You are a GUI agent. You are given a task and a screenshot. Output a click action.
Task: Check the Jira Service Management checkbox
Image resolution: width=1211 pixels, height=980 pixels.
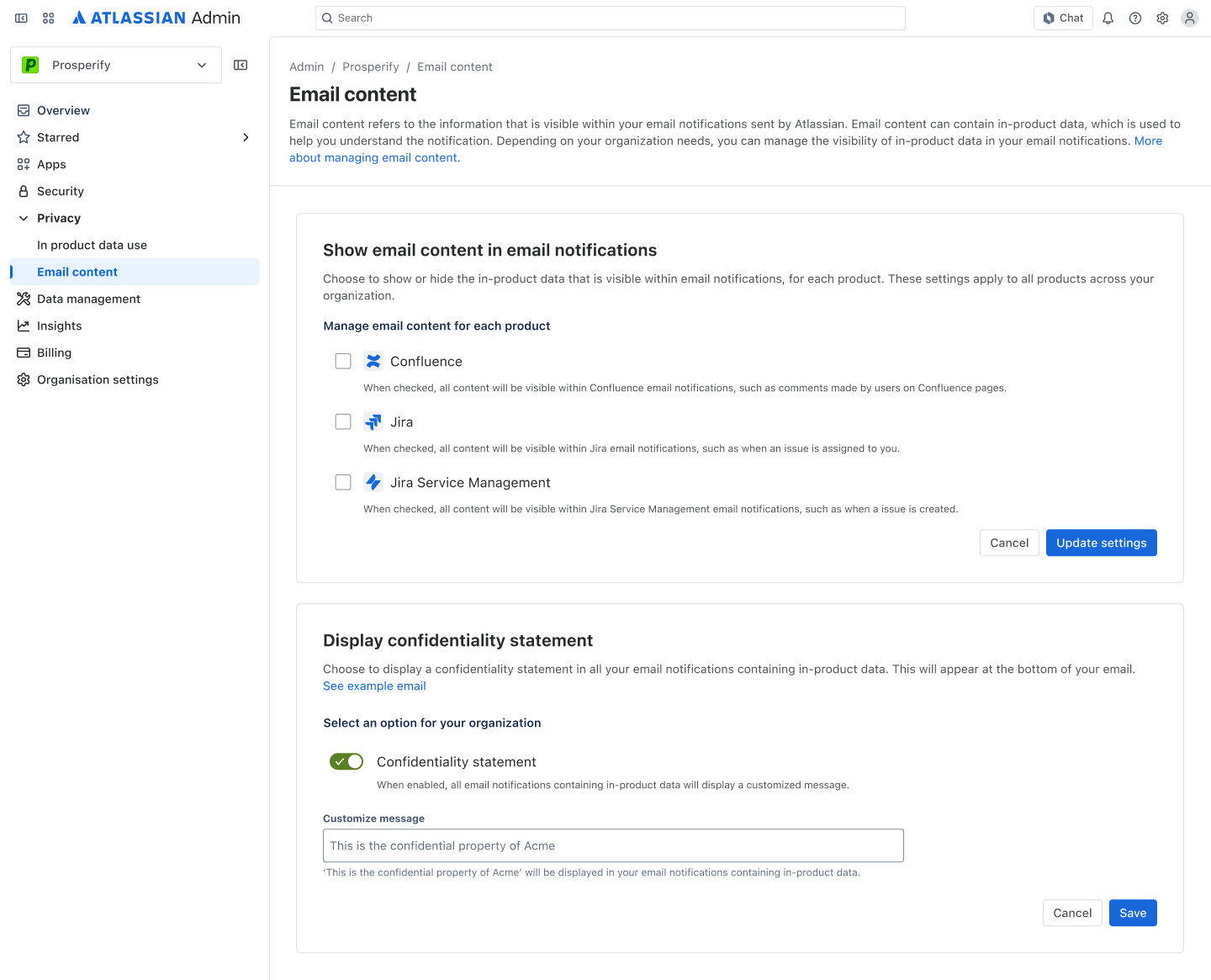coord(343,482)
